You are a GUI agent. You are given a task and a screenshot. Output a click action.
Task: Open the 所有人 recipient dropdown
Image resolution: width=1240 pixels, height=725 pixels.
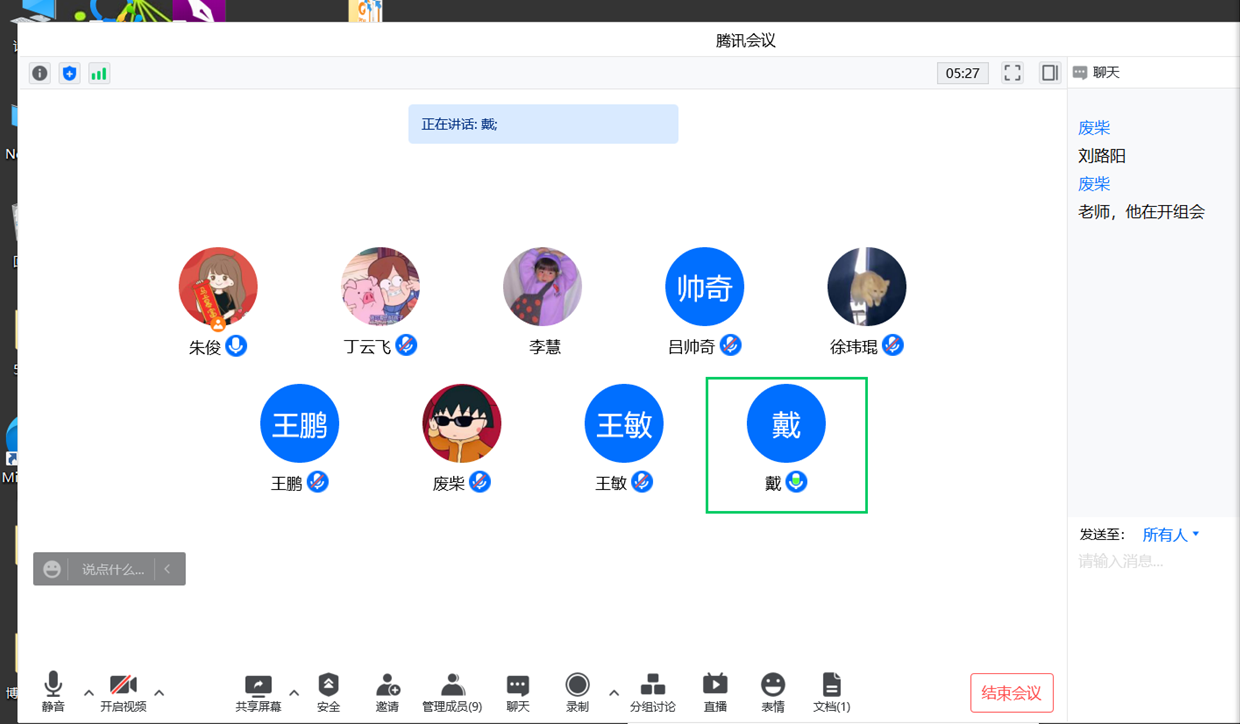[x=1170, y=535]
